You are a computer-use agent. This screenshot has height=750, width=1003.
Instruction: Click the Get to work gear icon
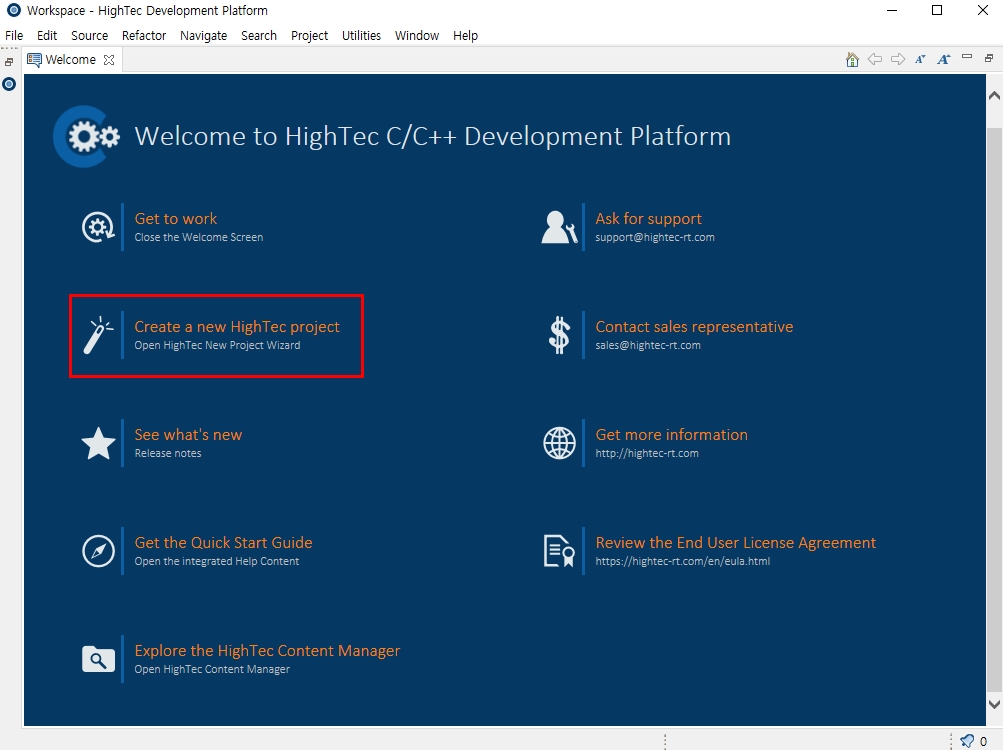pyautogui.click(x=98, y=227)
